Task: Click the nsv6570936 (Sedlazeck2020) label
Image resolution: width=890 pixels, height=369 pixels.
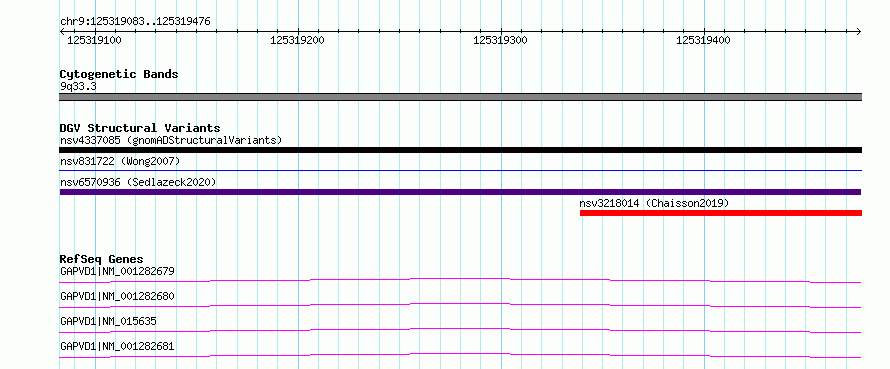Action: pyautogui.click(x=138, y=182)
